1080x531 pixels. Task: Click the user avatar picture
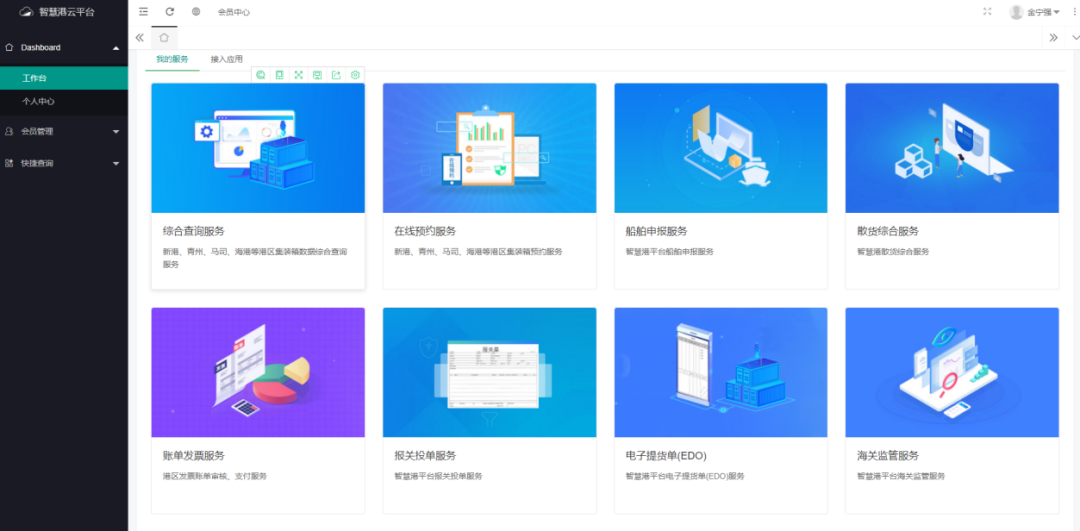tap(1016, 12)
